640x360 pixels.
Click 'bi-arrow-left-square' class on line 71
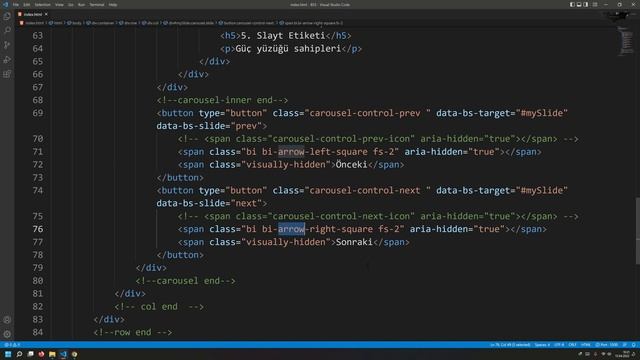click(x=315, y=151)
